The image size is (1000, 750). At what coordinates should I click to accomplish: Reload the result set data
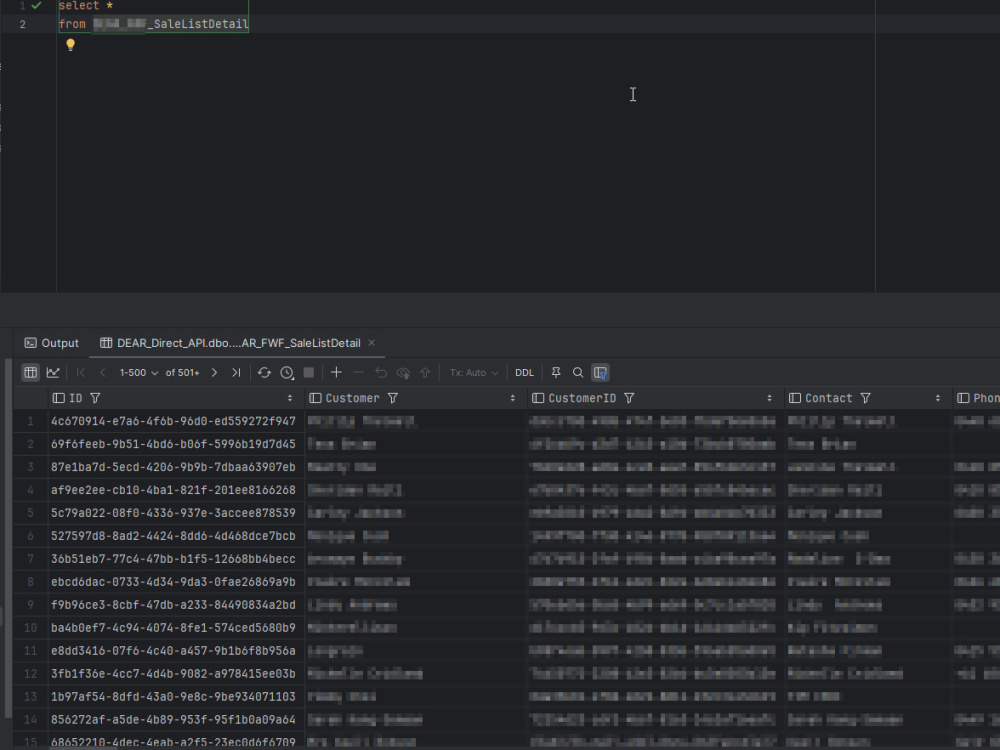264,372
